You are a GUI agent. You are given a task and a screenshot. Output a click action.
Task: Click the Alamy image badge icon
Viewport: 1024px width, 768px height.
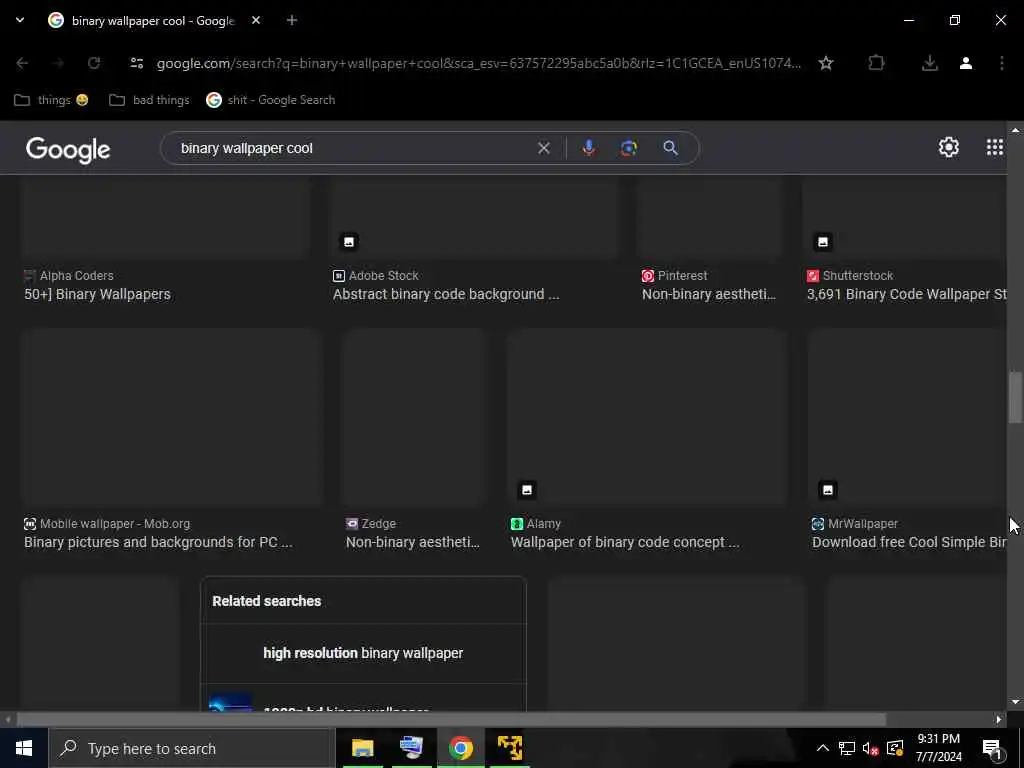point(526,490)
